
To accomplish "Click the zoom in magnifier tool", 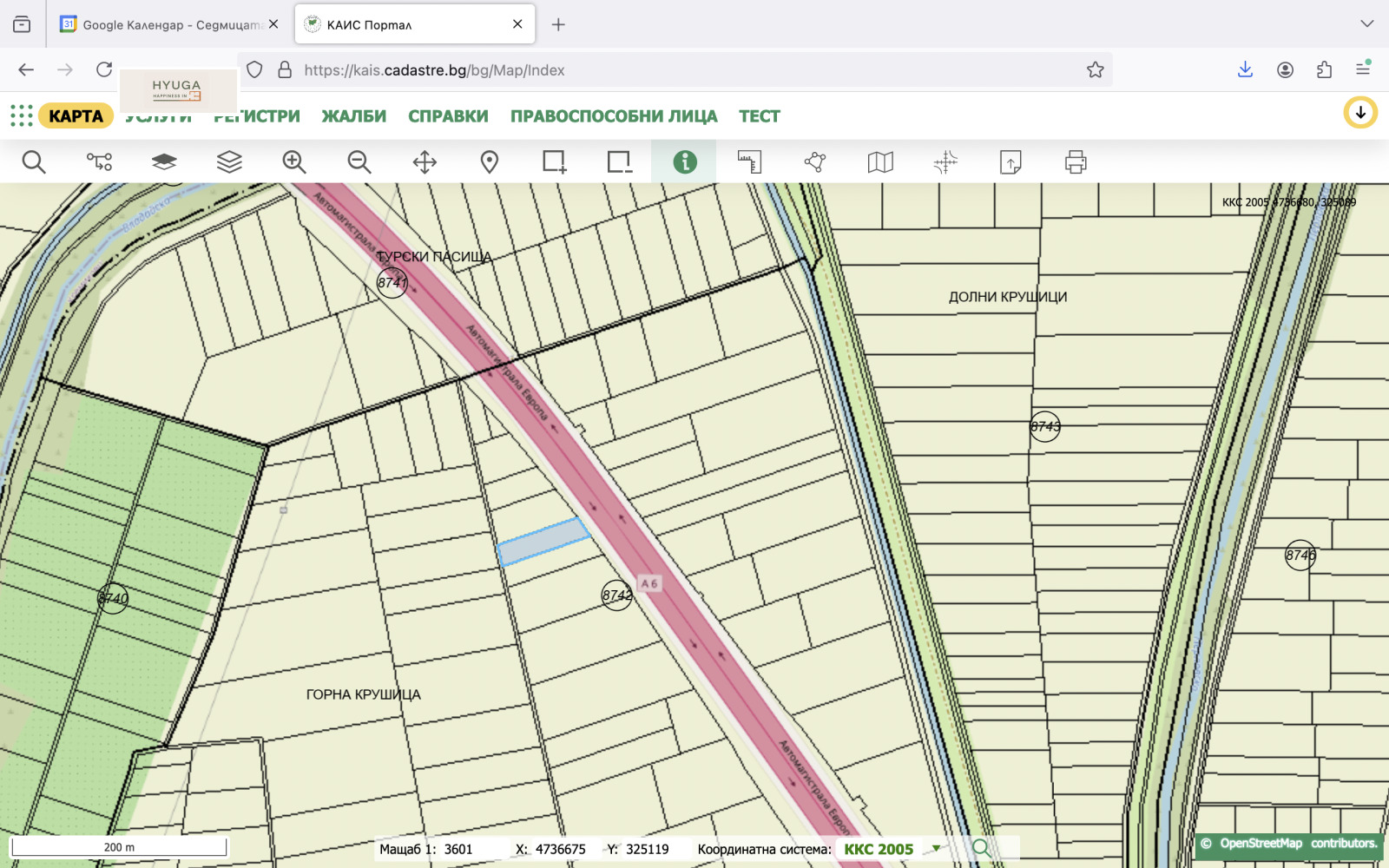I will (294, 162).
